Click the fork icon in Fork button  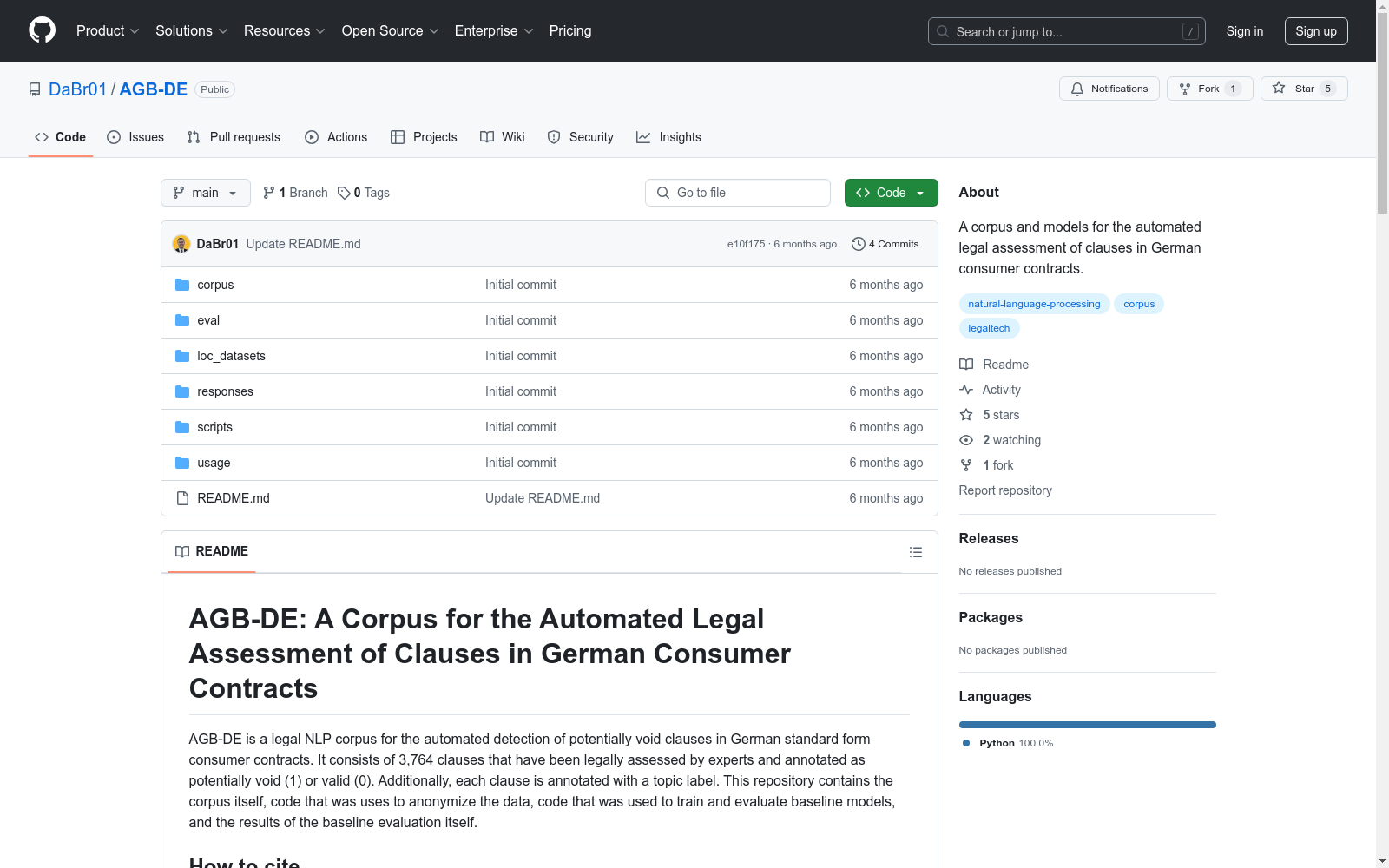1185,89
